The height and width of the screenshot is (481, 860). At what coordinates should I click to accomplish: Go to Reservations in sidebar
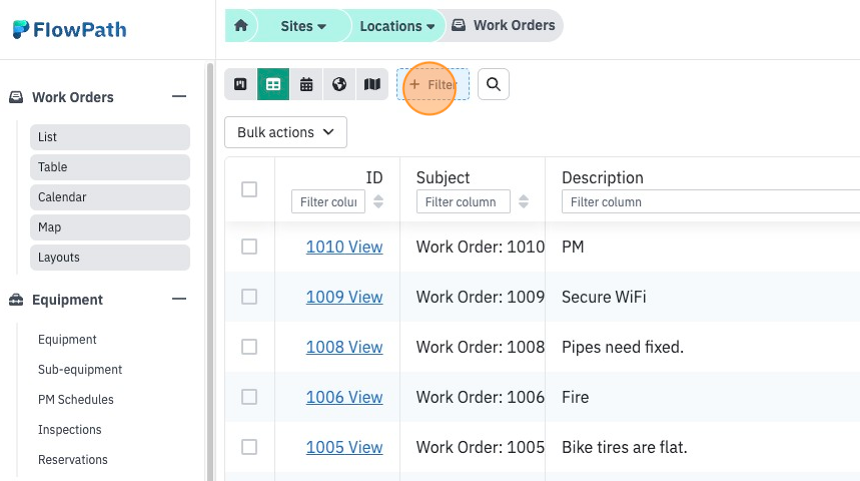[x=72, y=460]
